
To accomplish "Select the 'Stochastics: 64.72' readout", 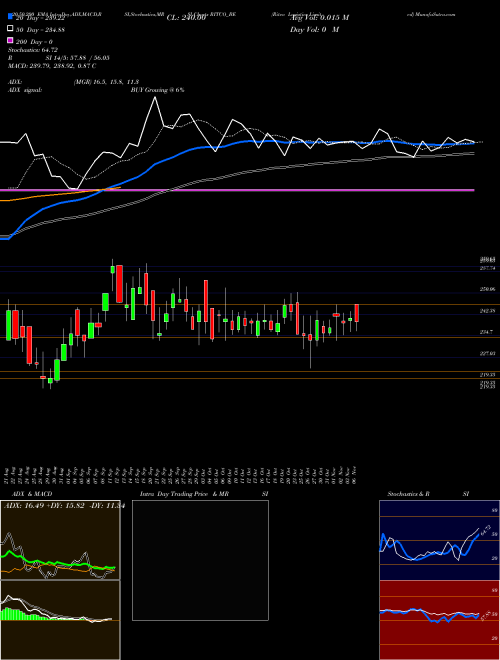I will tap(32, 50).
